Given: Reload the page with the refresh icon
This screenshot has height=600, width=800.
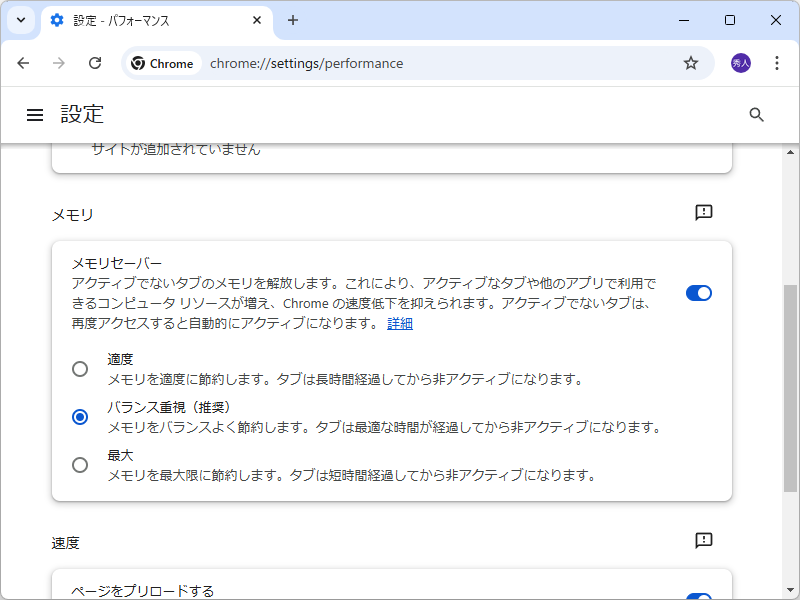Looking at the screenshot, I should pyautogui.click(x=95, y=62).
